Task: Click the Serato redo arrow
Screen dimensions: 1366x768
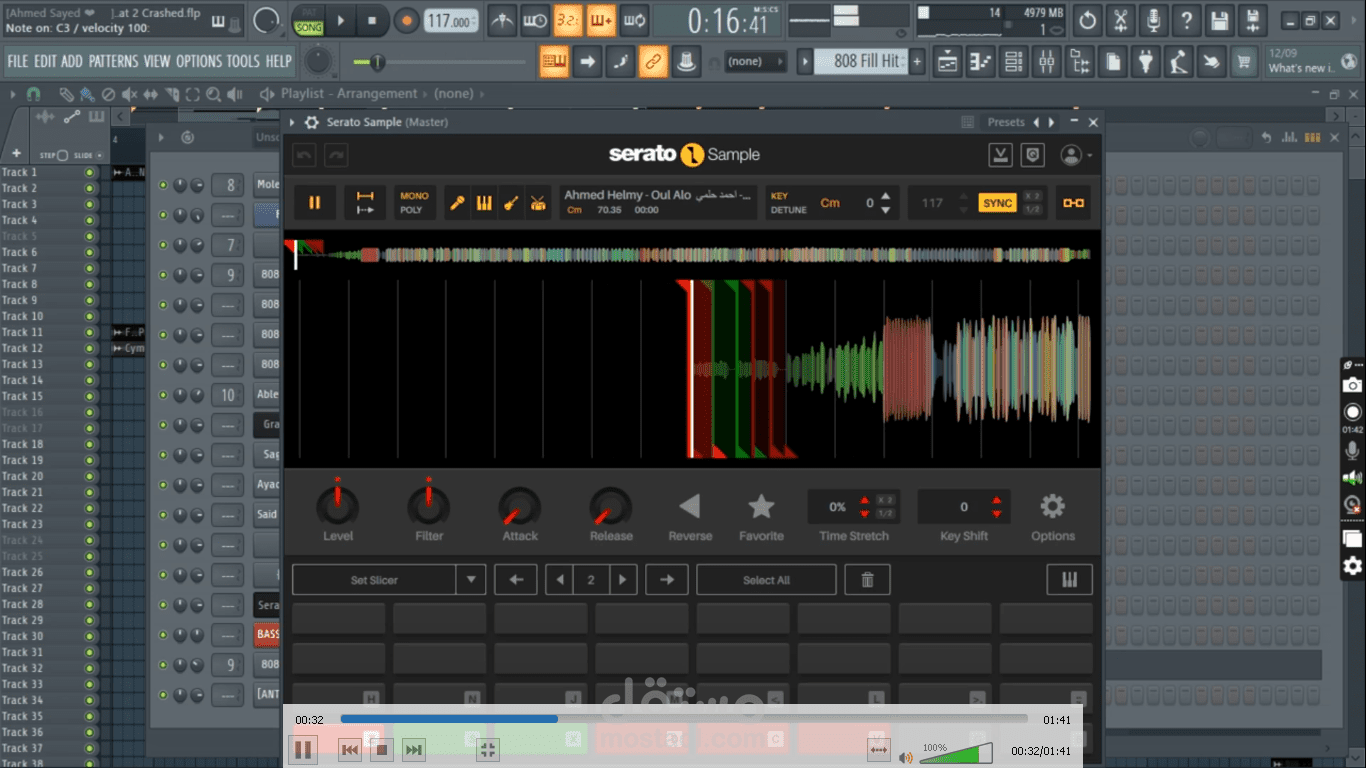Action: [x=336, y=155]
